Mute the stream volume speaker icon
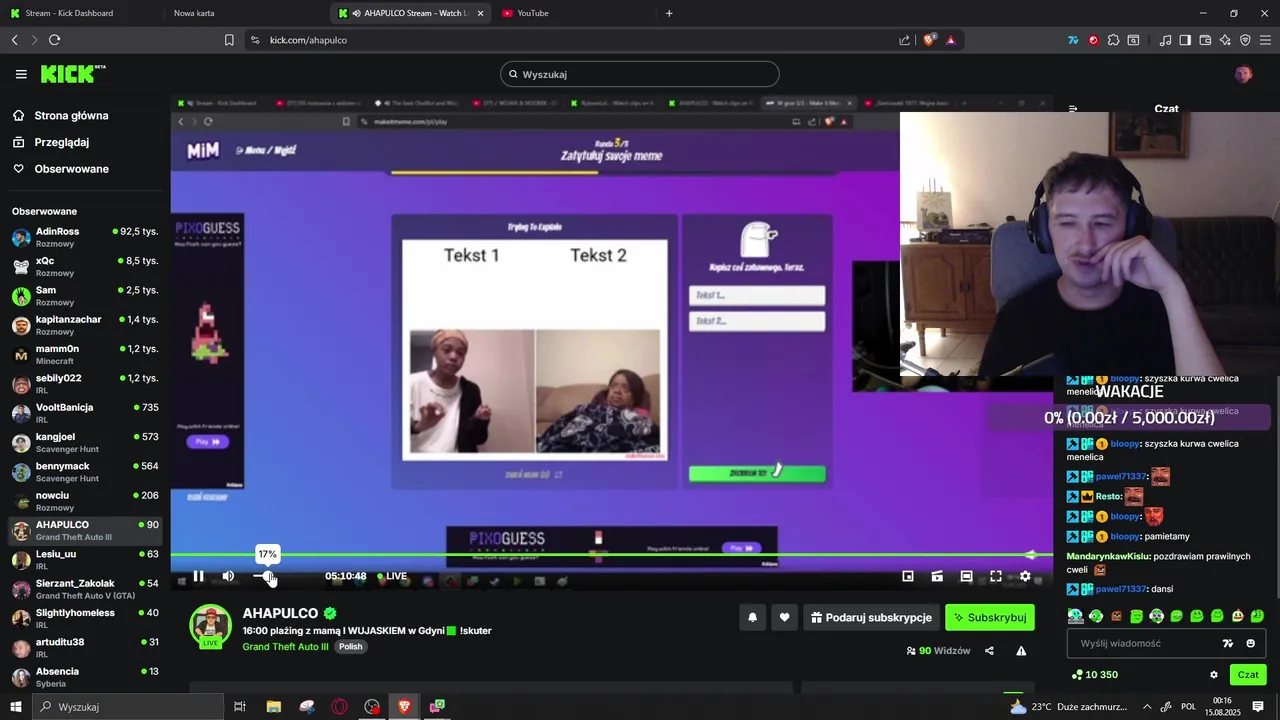 click(228, 576)
